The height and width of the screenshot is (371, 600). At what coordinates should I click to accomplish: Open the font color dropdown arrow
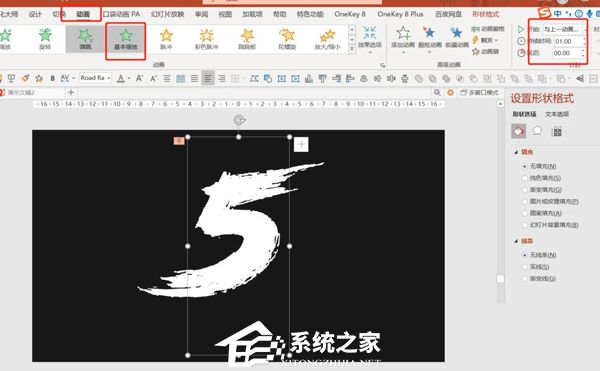point(129,78)
